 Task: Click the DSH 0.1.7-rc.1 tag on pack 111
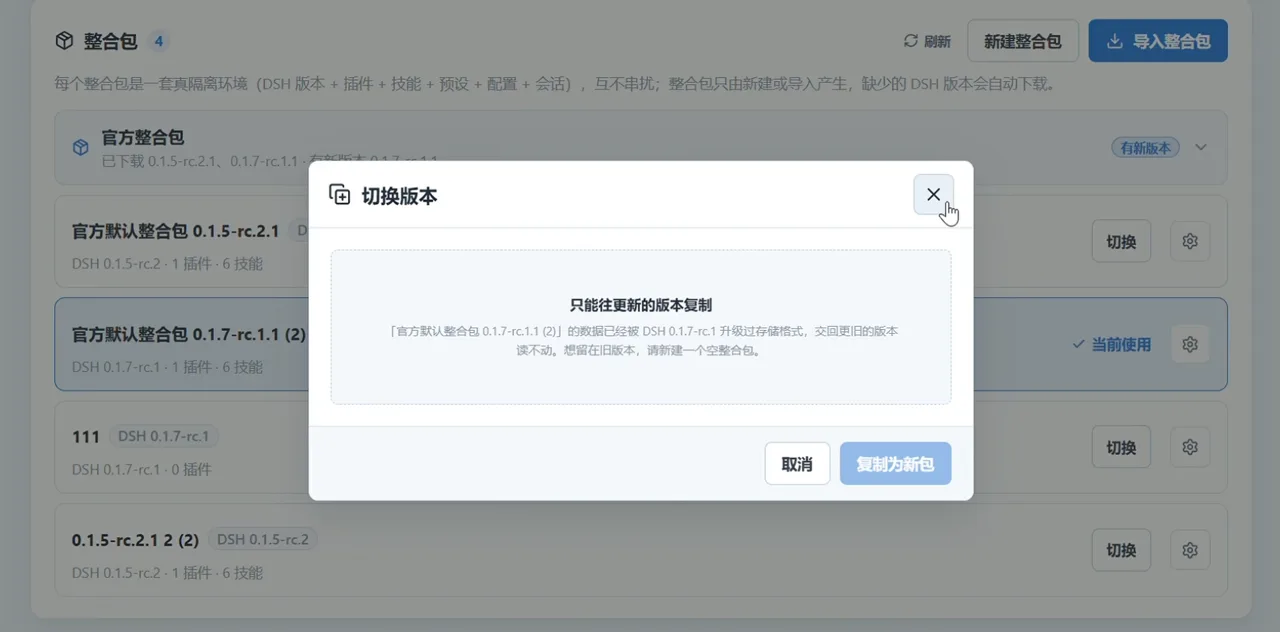164,436
